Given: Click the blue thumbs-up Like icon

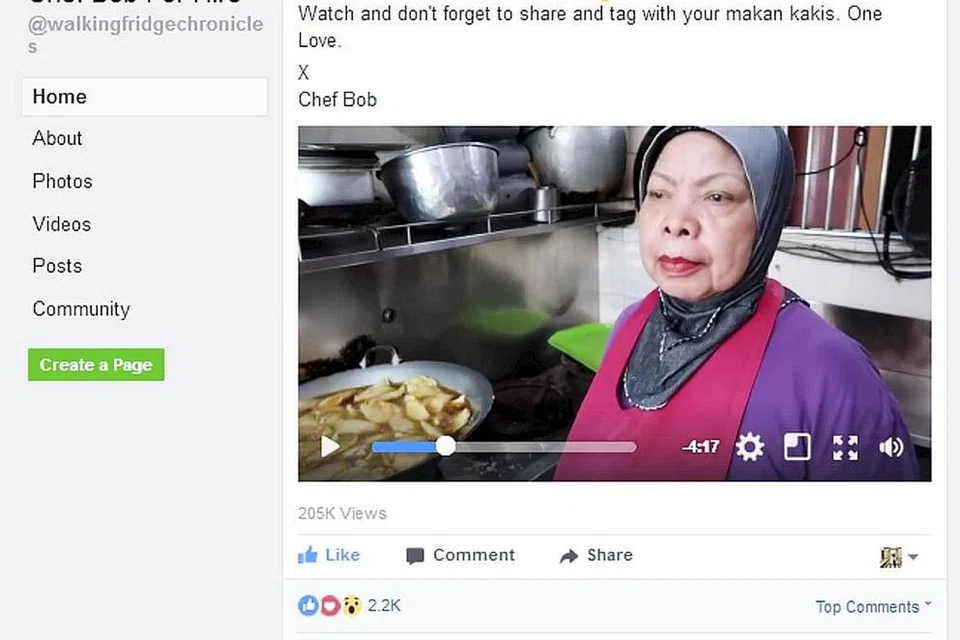Looking at the screenshot, I should [x=307, y=555].
